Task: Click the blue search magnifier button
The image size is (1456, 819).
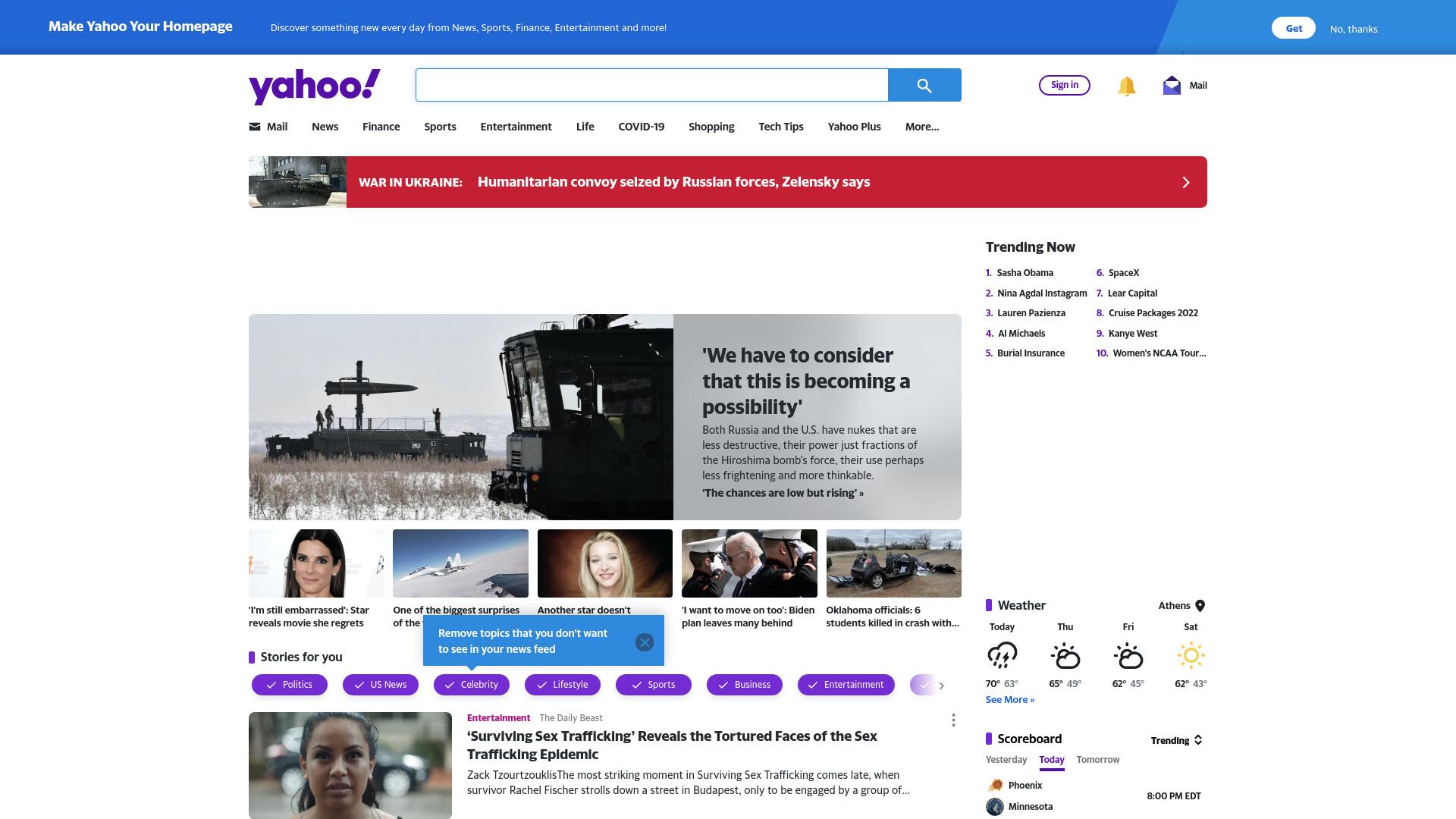Action: (924, 85)
